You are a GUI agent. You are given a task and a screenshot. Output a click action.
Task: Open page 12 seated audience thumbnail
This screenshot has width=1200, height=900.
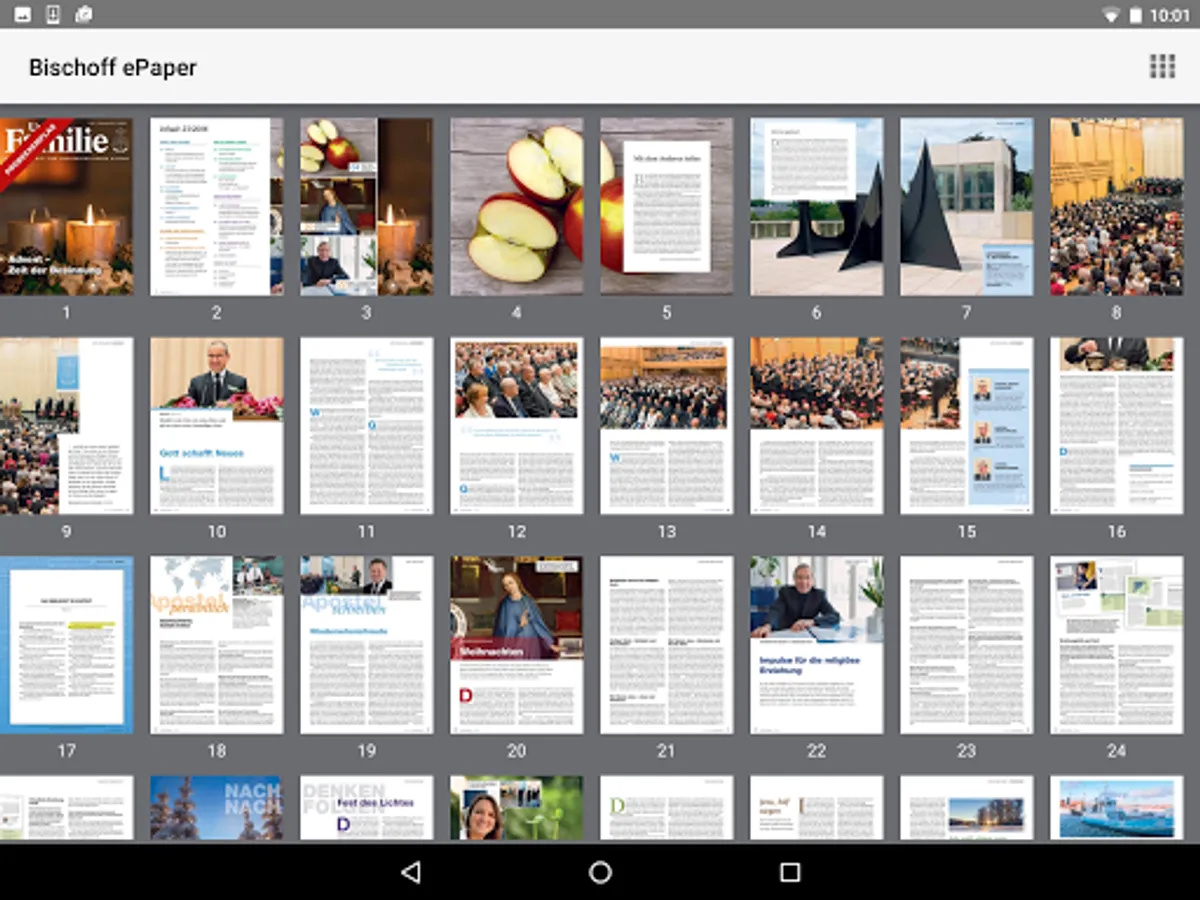click(517, 426)
